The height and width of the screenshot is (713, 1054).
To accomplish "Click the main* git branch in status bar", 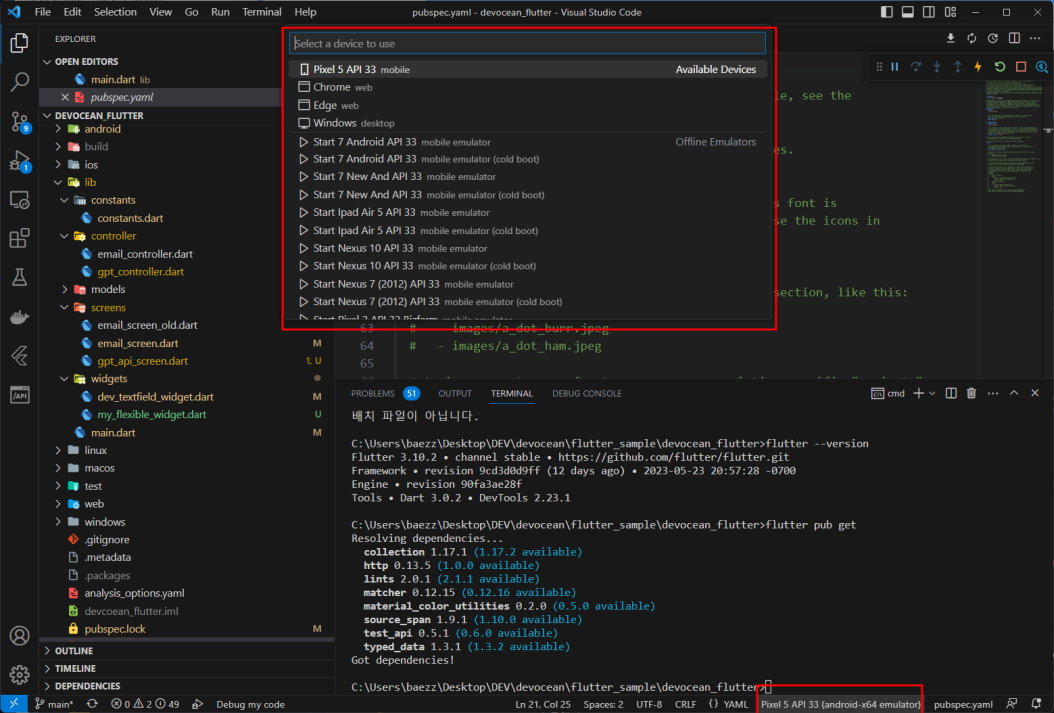I will pyautogui.click(x=54, y=704).
